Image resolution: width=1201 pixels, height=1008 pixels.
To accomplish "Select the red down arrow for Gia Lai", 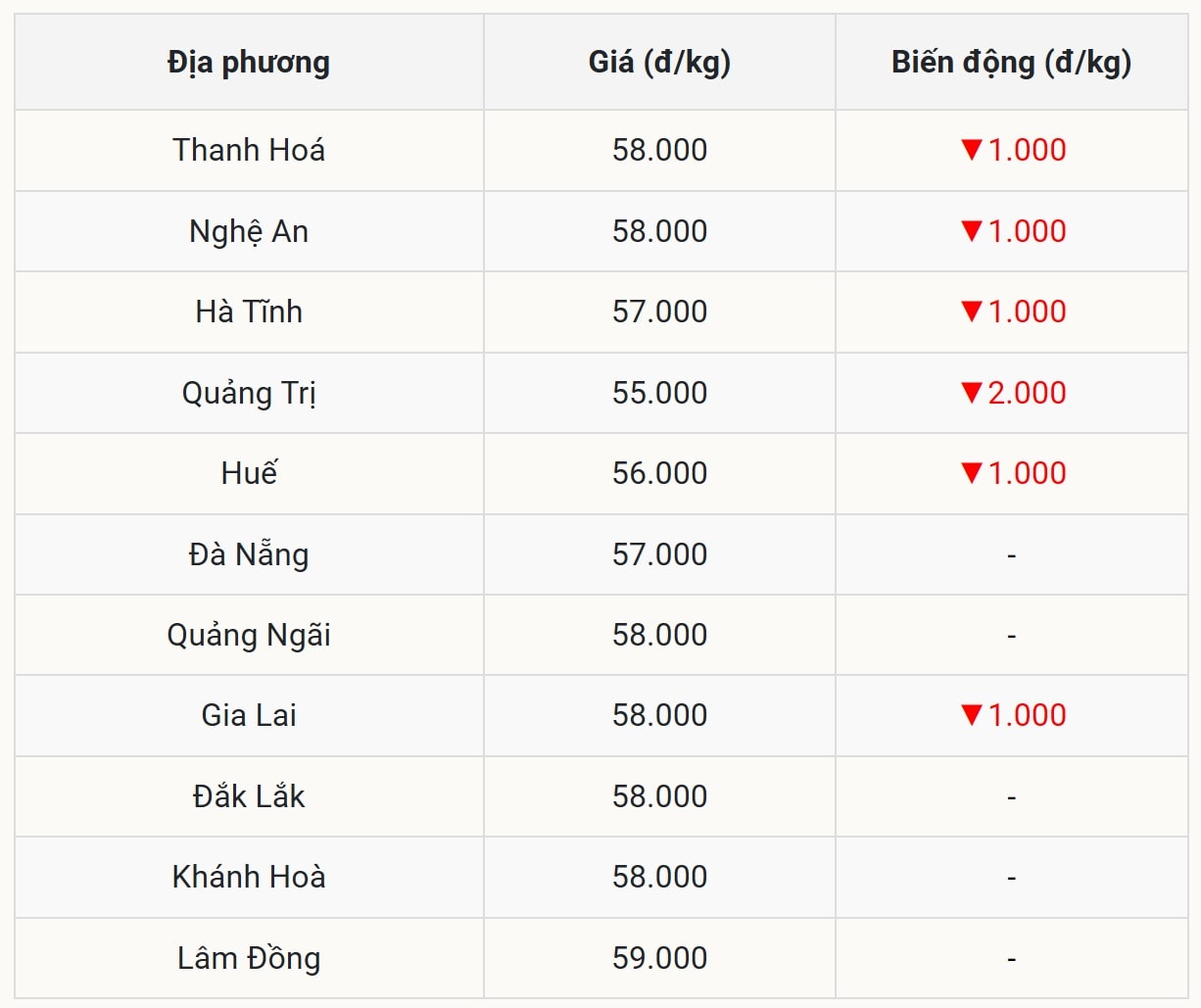I will point(971,715).
